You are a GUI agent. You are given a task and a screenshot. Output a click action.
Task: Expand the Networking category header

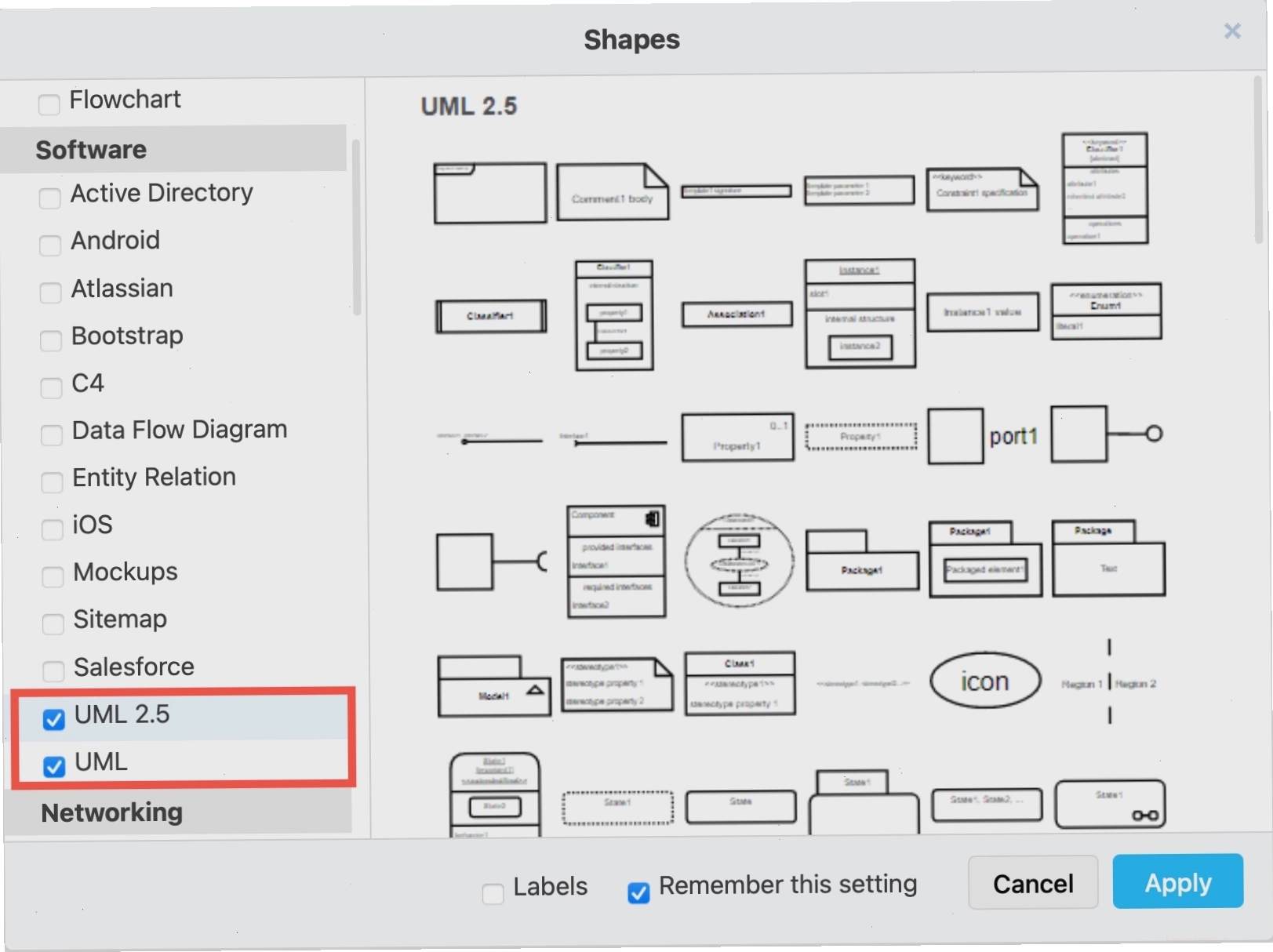click(179, 812)
